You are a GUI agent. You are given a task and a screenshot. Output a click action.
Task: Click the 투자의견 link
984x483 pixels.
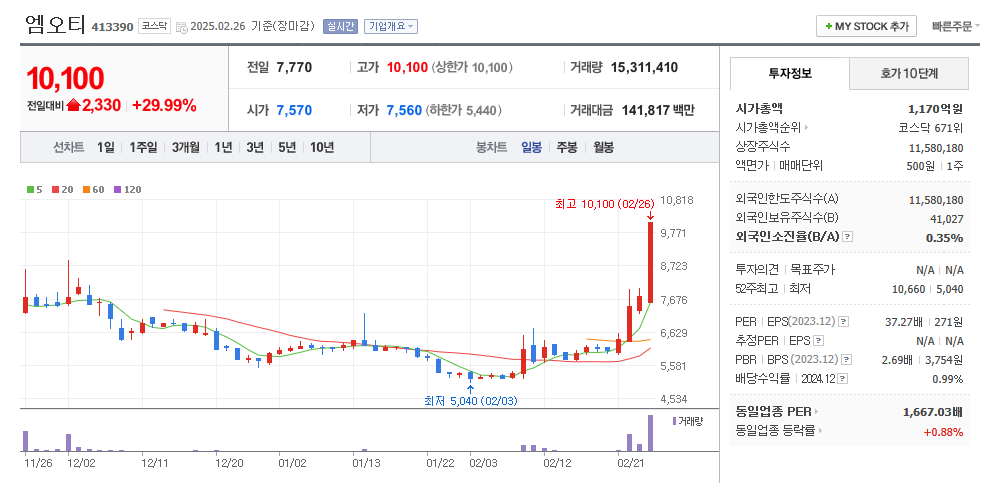[756, 270]
